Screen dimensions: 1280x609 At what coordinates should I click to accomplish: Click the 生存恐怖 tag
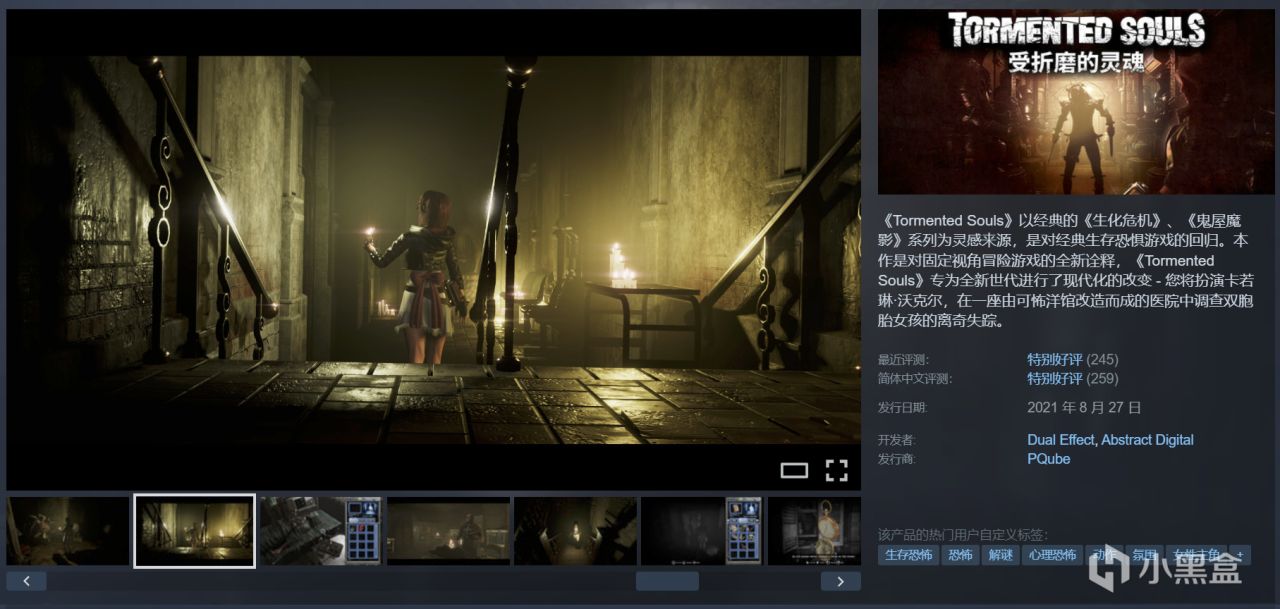(908, 555)
